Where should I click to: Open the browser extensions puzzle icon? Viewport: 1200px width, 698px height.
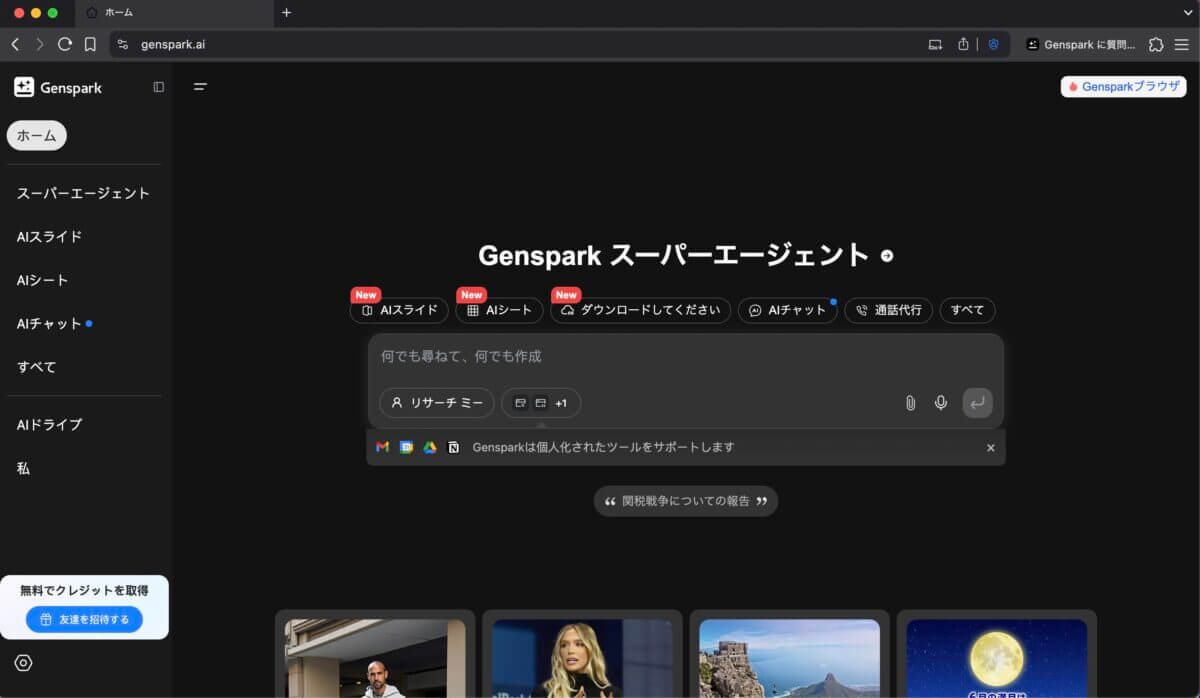click(1157, 44)
